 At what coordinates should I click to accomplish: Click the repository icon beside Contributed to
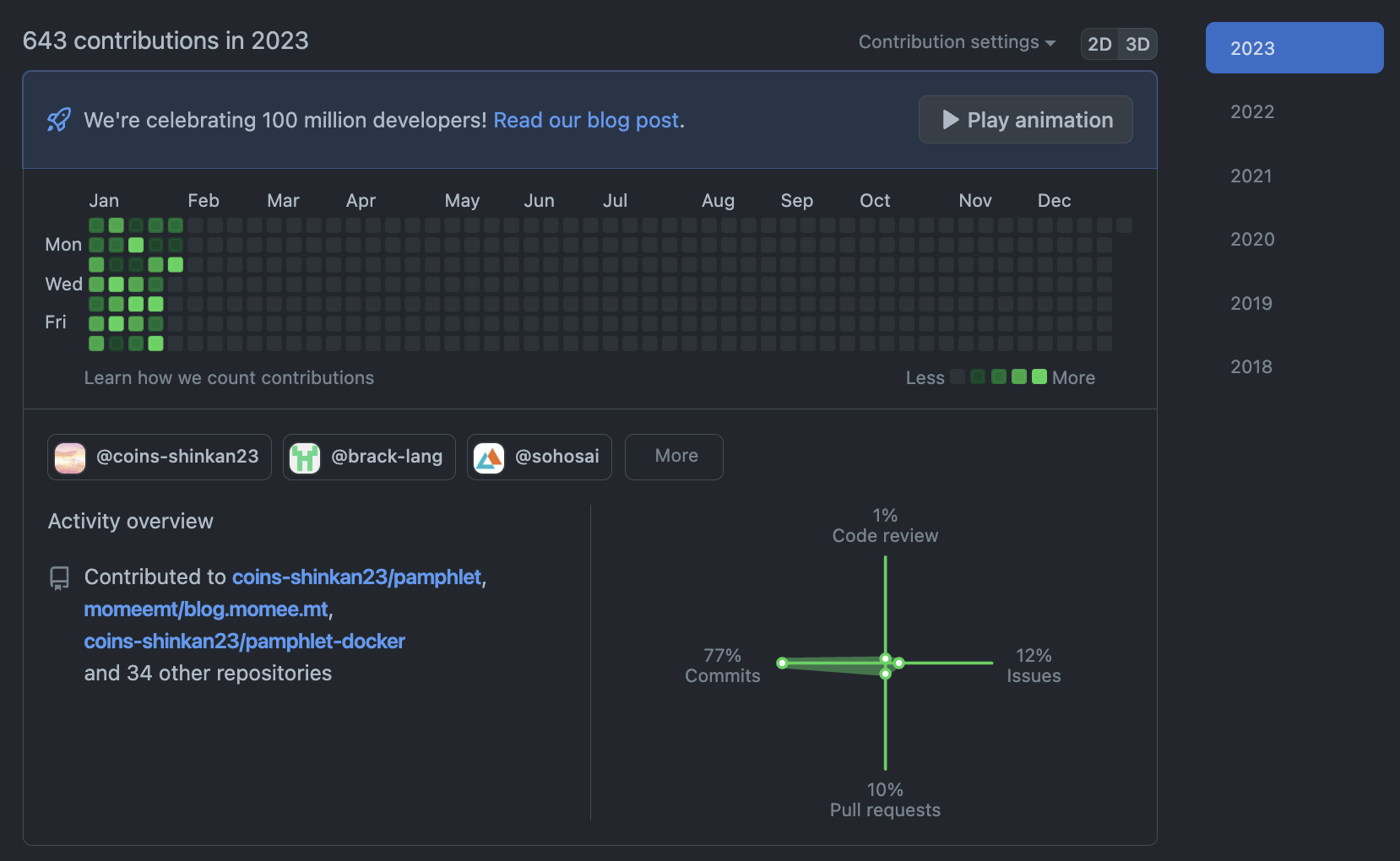(x=59, y=578)
